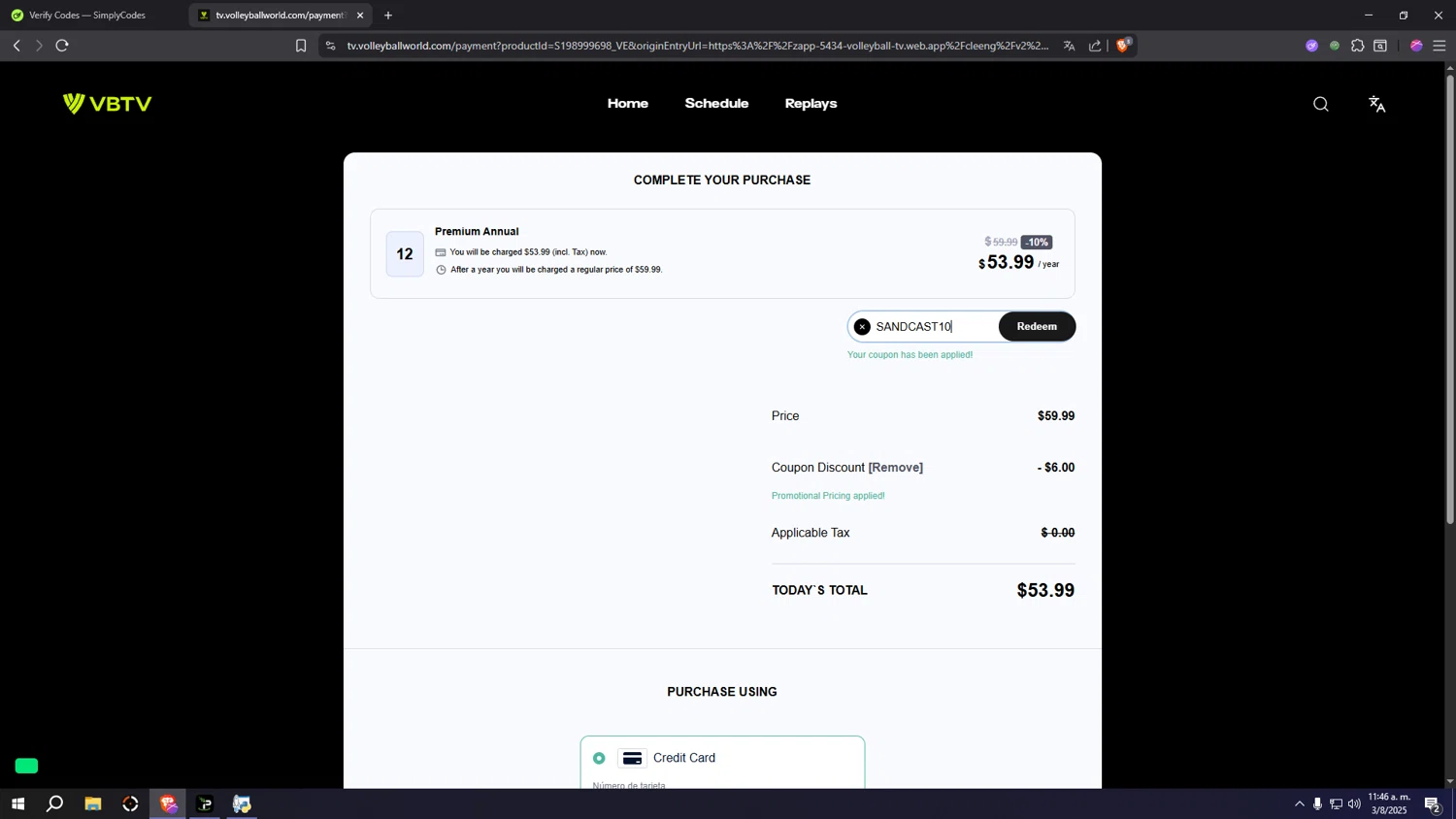Click the Premium Annual plan title

pos(477,232)
